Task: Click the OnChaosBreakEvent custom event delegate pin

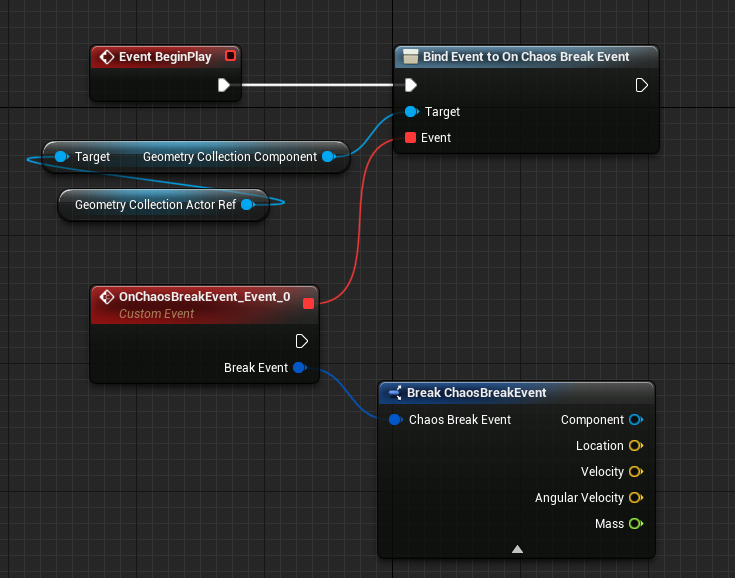Action: pyautogui.click(x=308, y=302)
